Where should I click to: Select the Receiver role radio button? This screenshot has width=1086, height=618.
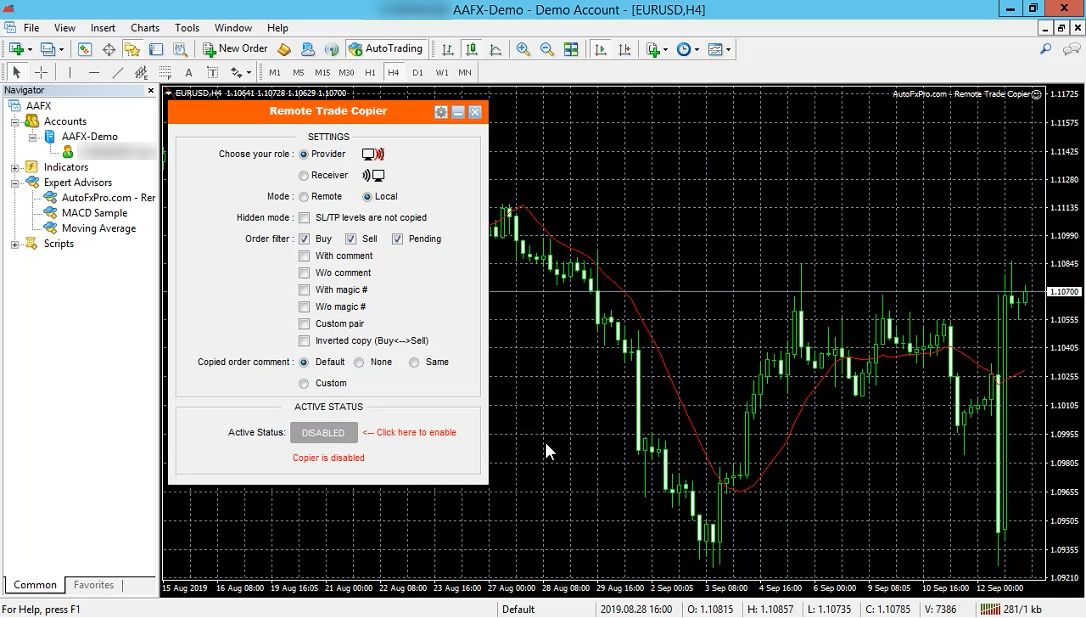[x=304, y=176]
